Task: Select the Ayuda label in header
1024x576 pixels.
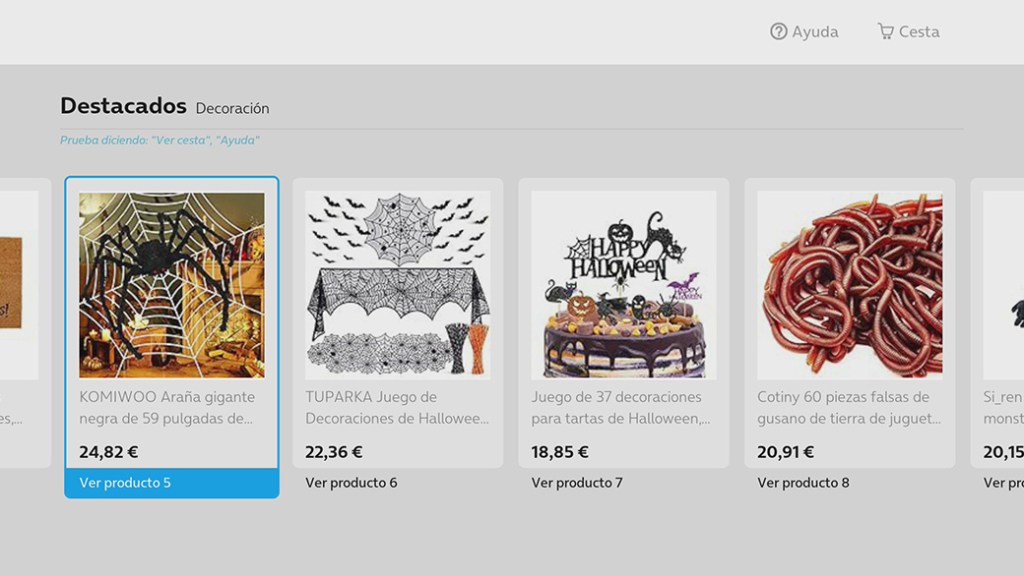Action: pyautogui.click(x=815, y=31)
